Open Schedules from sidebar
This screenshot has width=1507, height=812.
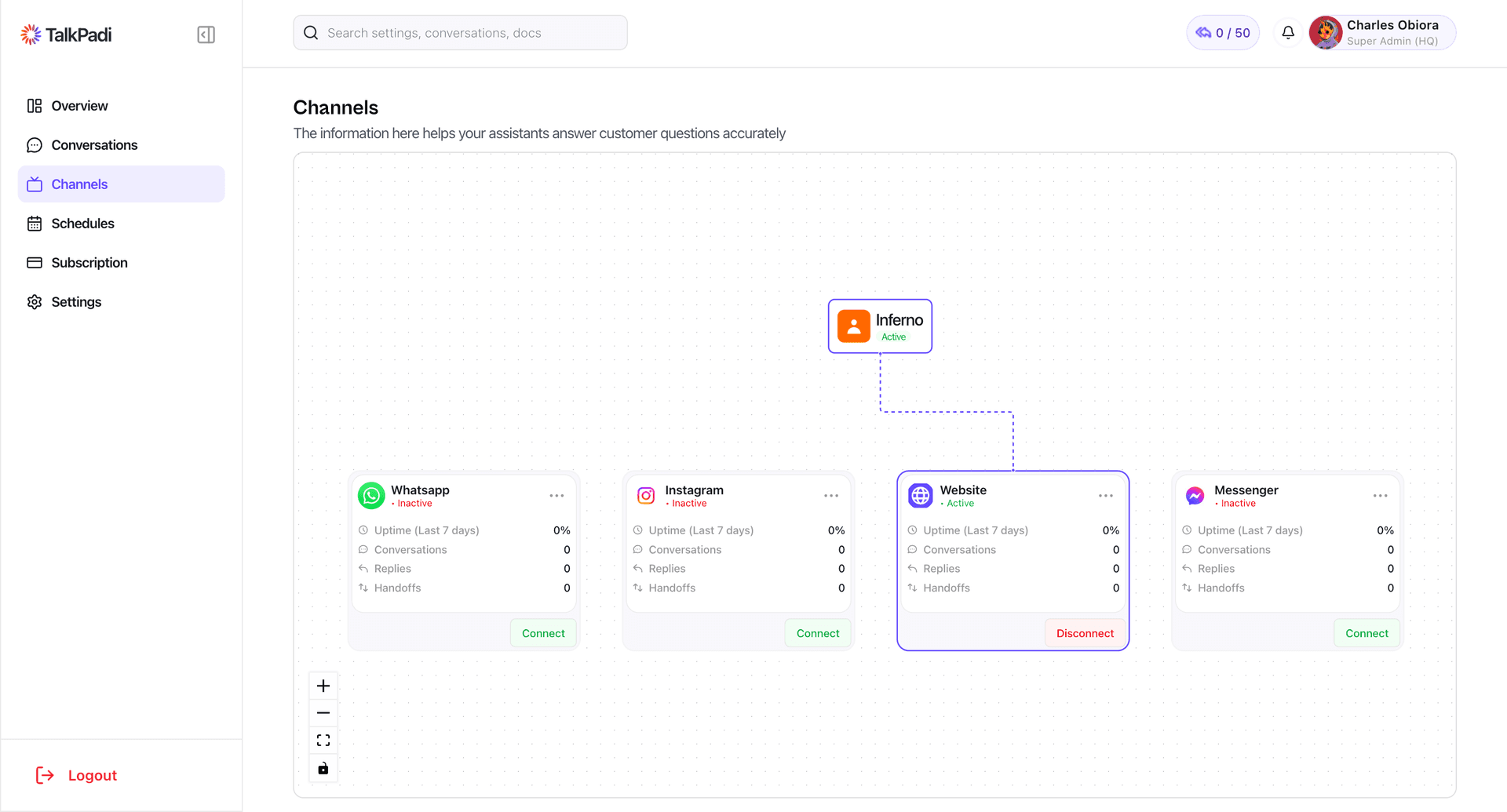click(x=121, y=224)
